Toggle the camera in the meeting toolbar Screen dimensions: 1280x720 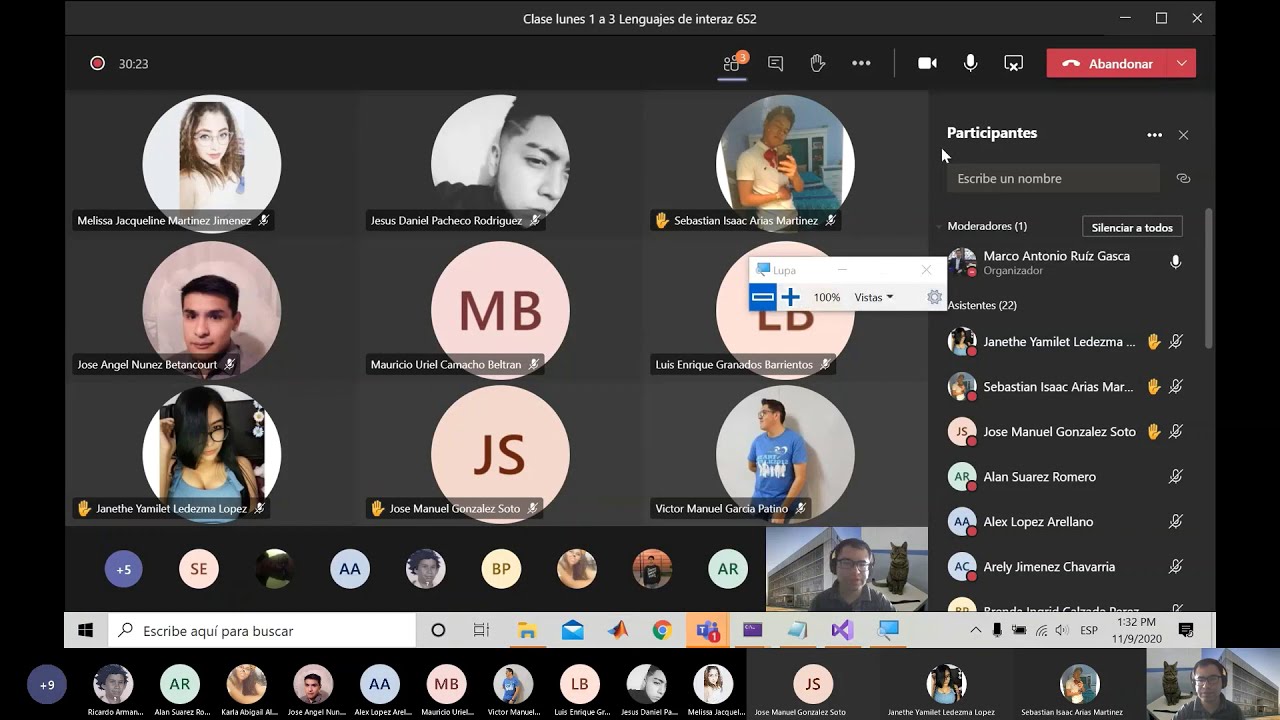coord(927,63)
